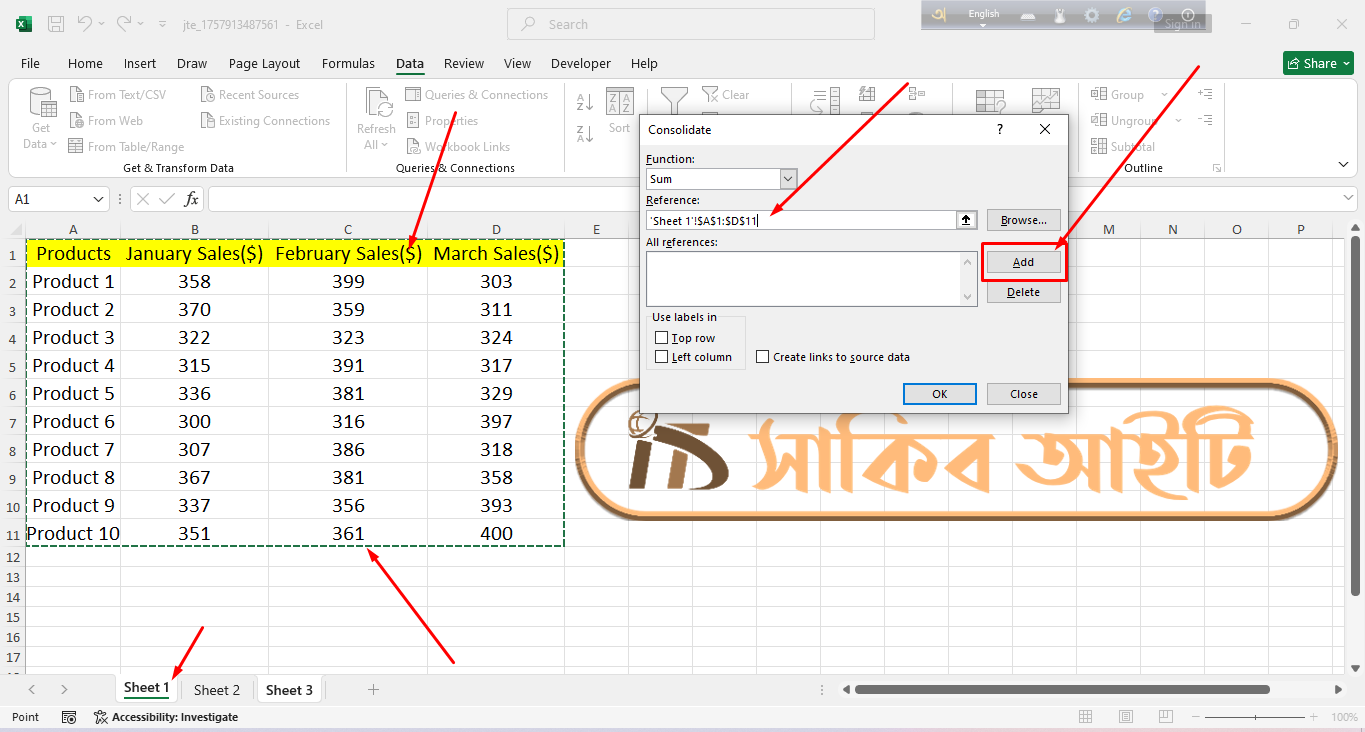Click the Save icon in title bar

(x=56, y=24)
